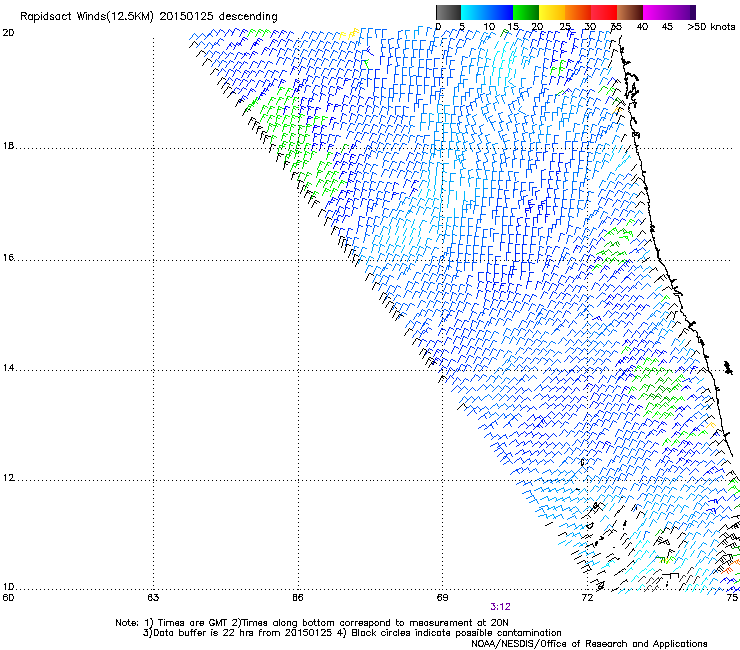The height and width of the screenshot is (650, 740).
Task: Pick the orange 25-30 knots legend swatch
Action: [578, 12]
